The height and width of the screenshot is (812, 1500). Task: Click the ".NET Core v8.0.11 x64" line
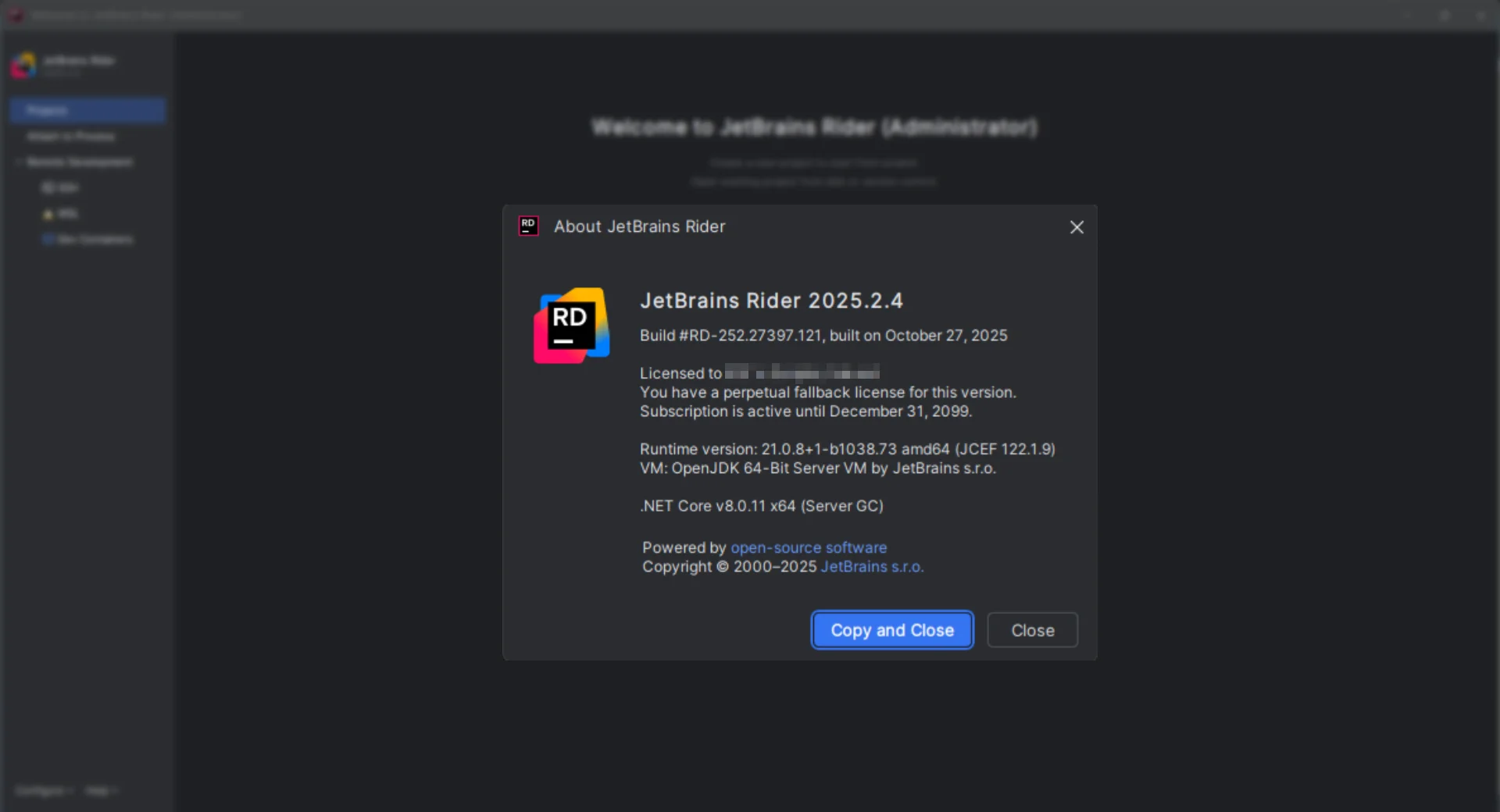(762, 506)
